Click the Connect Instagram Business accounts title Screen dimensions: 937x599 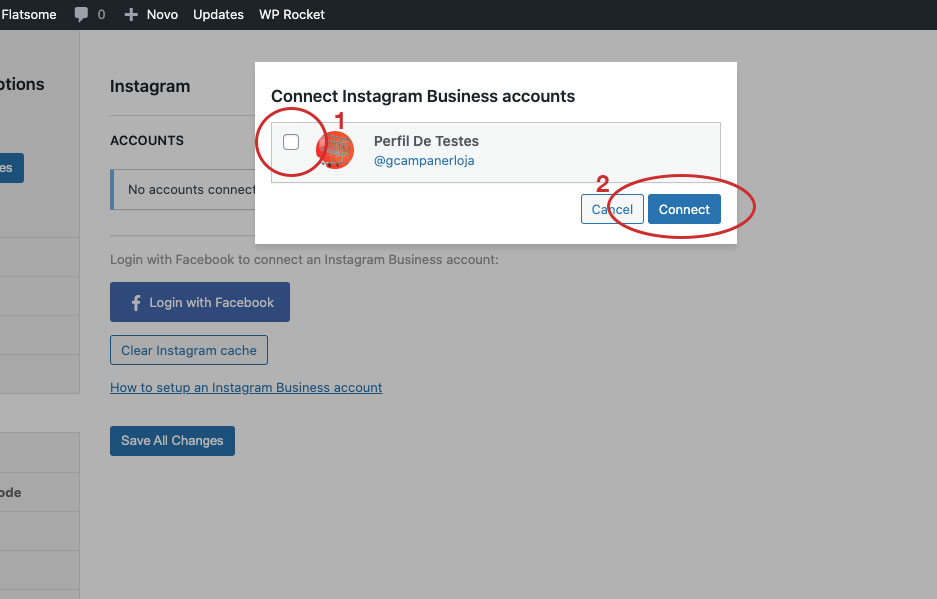click(x=423, y=96)
